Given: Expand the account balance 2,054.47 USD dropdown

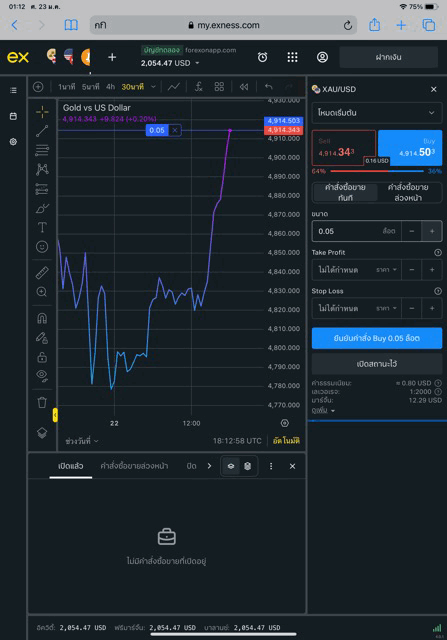Looking at the screenshot, I should pos(197,63).
